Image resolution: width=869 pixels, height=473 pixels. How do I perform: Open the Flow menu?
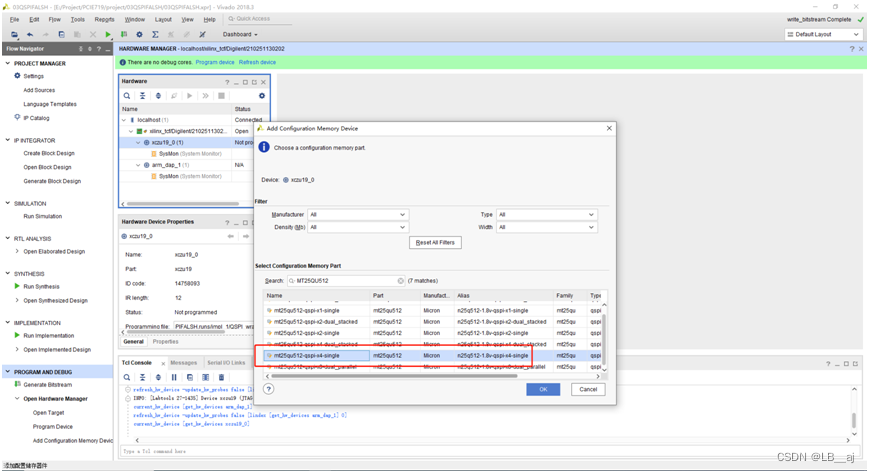pyautogui.click(x=54, y=19)
